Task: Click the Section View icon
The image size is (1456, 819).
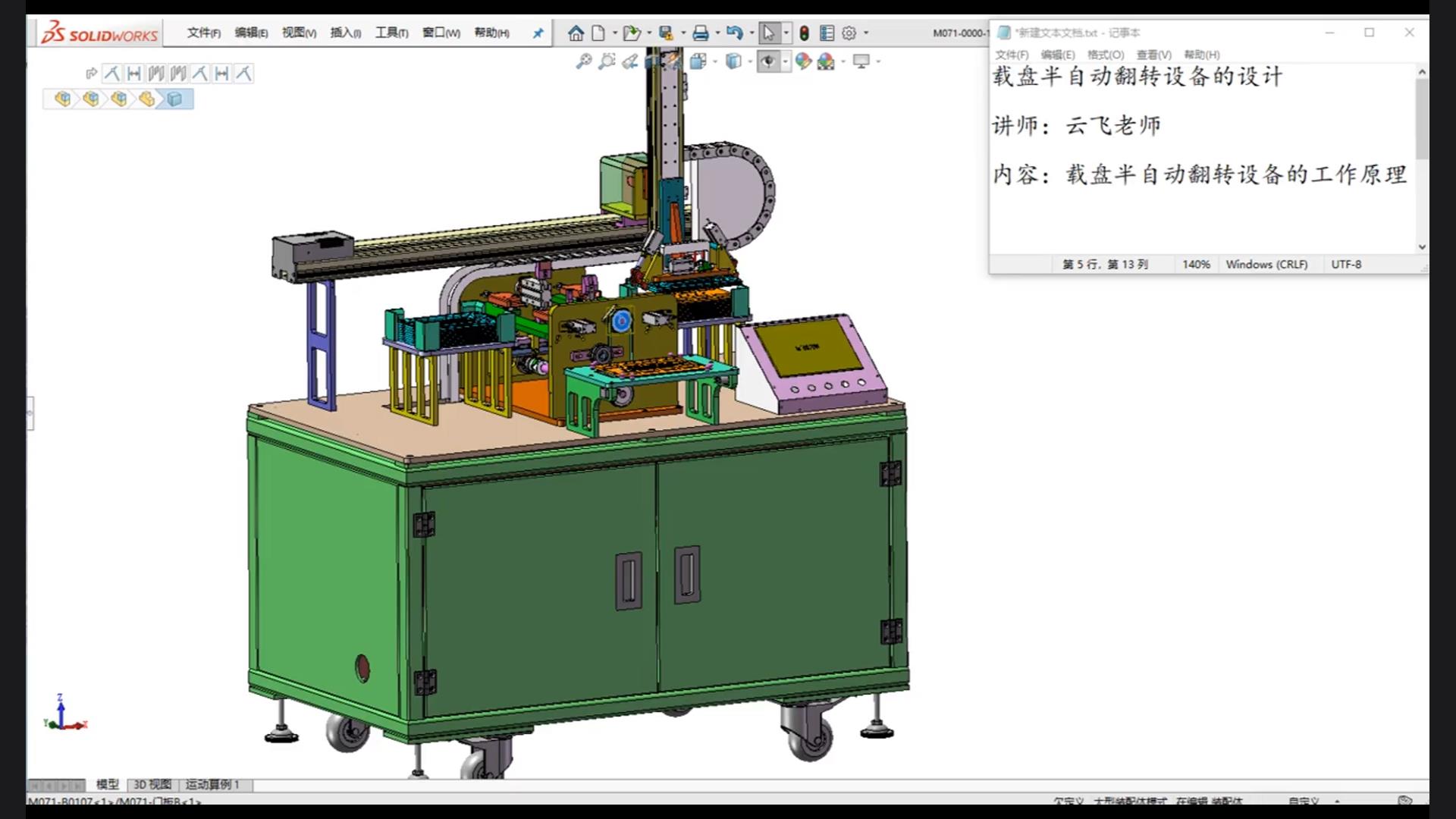Action: (652, 61)
